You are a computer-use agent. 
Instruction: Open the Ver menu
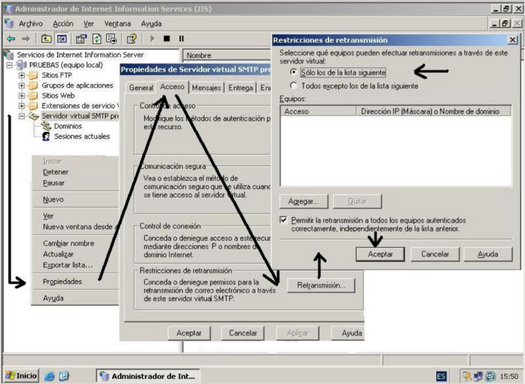89,24
